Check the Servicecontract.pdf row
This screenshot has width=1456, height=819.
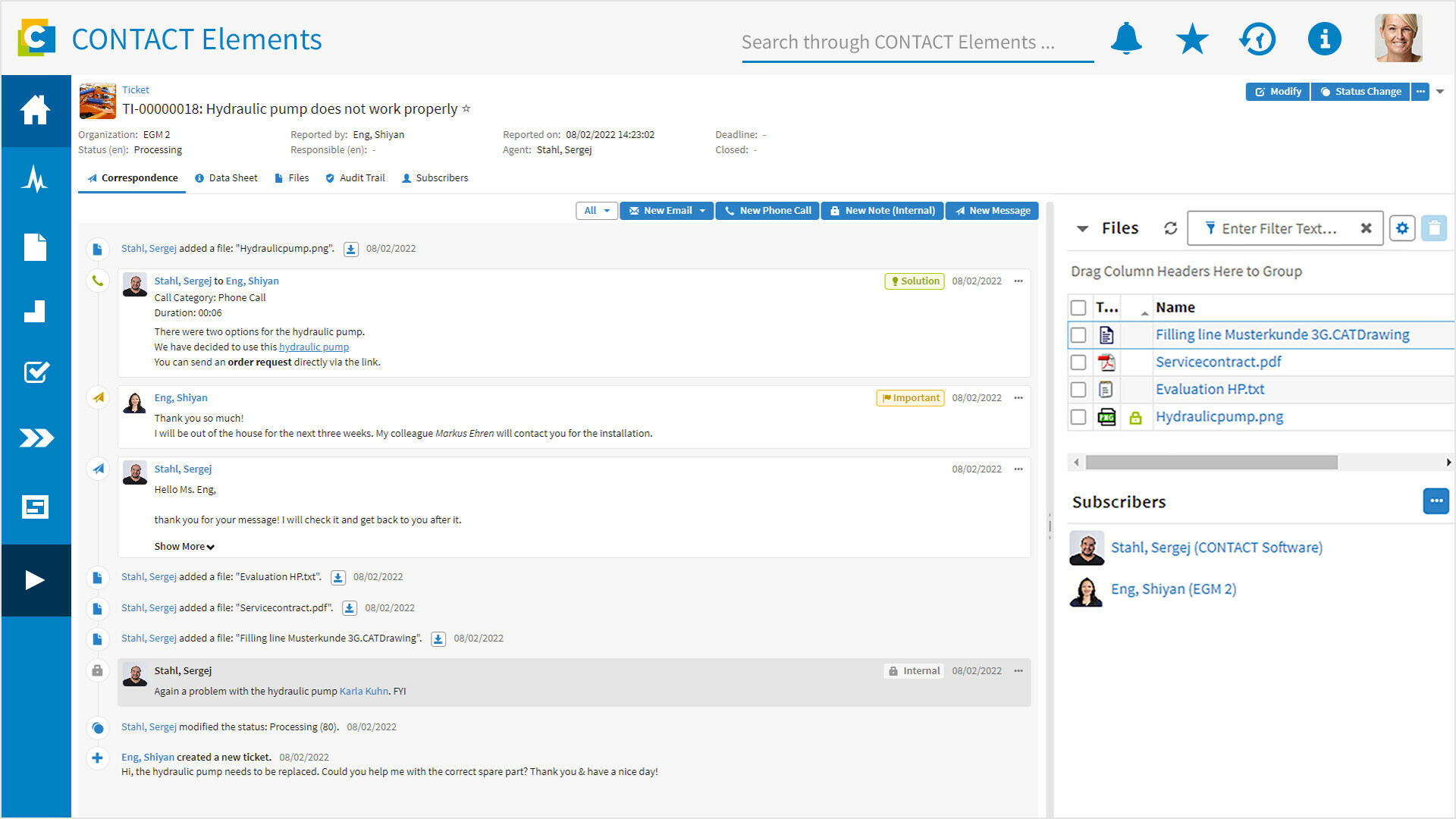tap(1078, 362)
